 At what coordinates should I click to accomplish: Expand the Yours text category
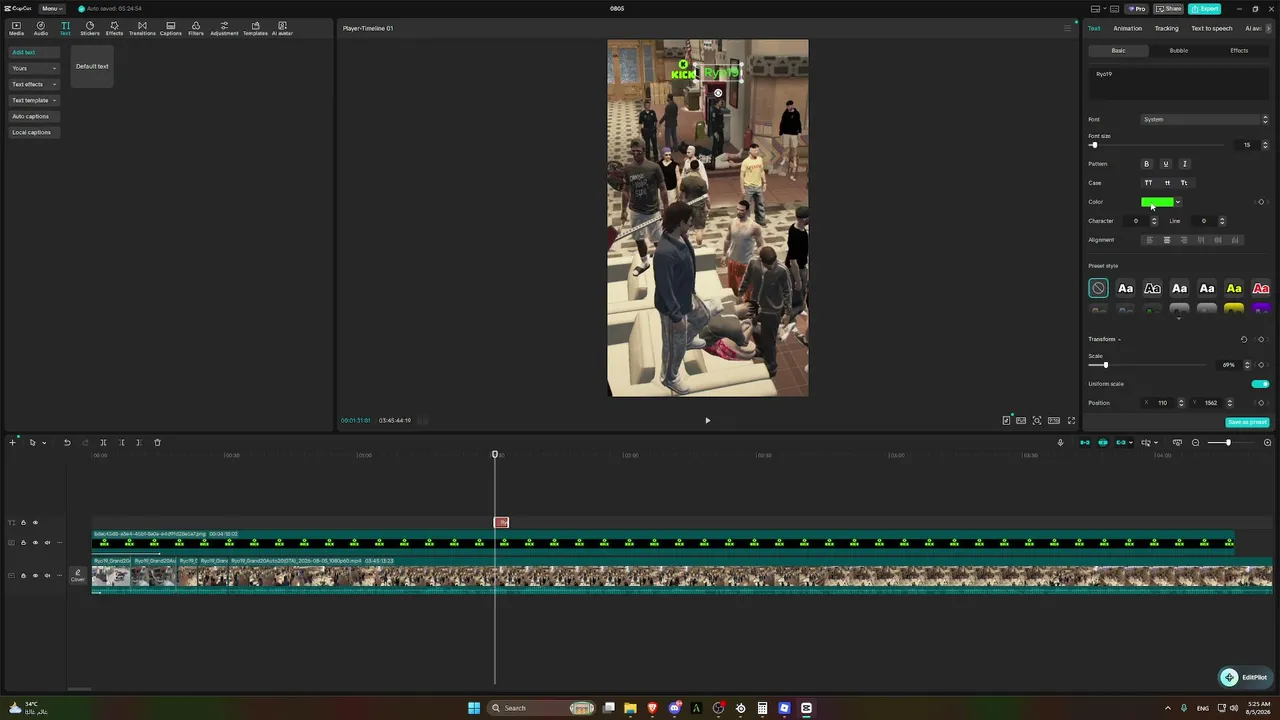coord(33,68)
